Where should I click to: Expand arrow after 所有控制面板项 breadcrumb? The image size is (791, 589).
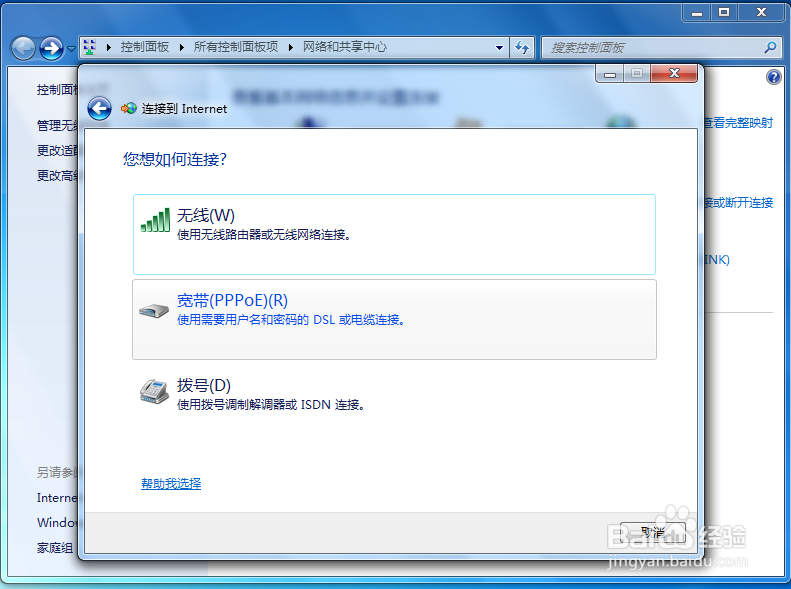291,47
